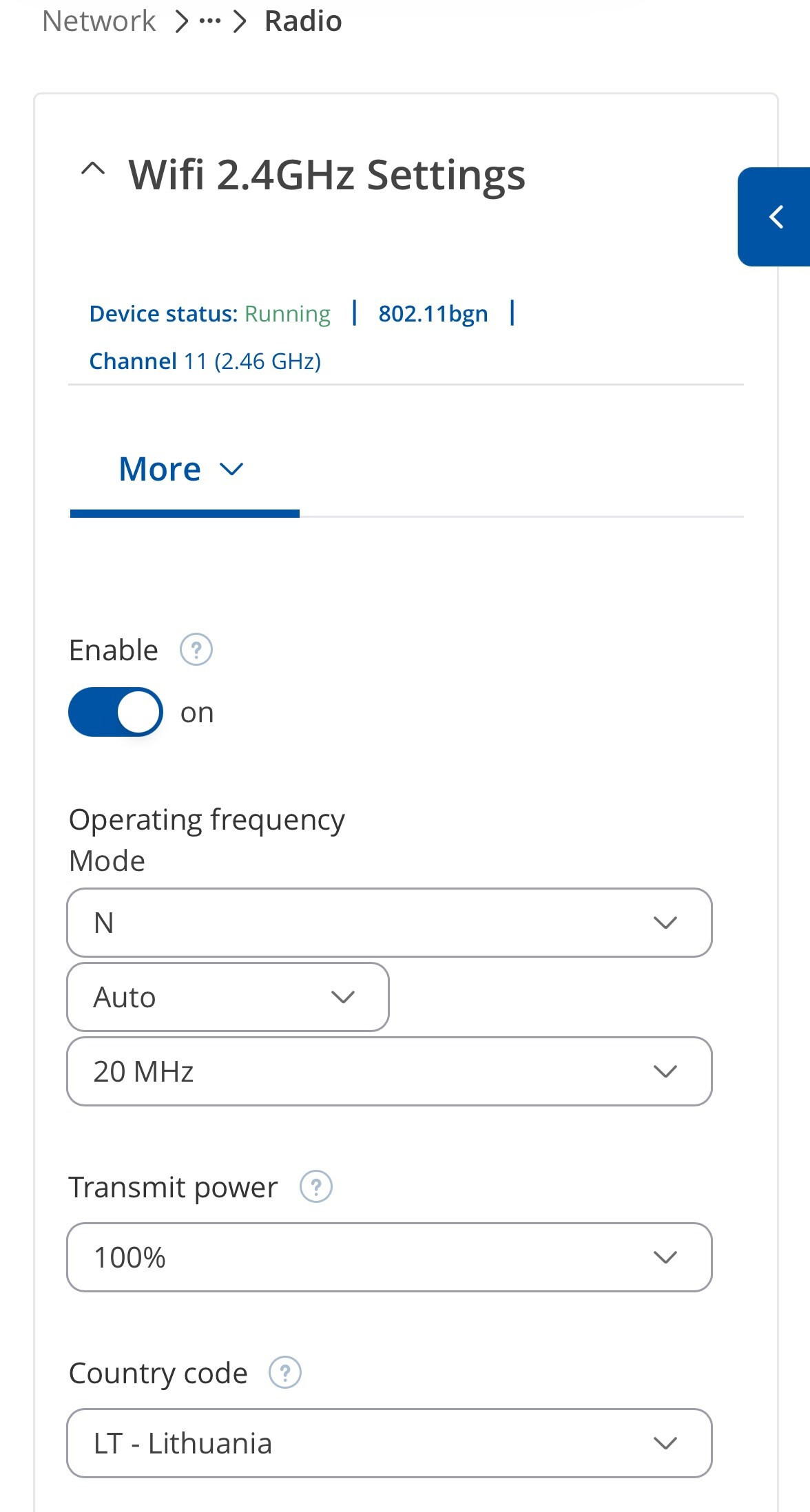Click the Country code help icon

[x=285, y=1373]
